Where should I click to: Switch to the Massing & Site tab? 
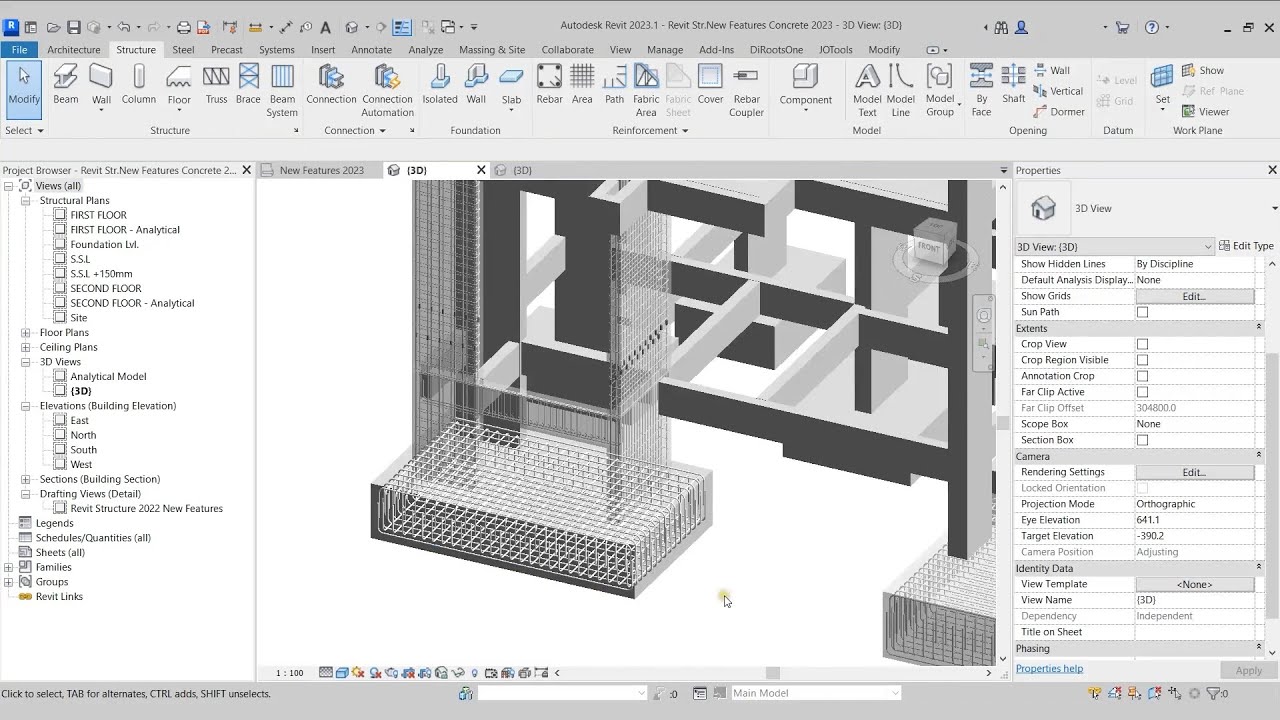click(492, 49)
